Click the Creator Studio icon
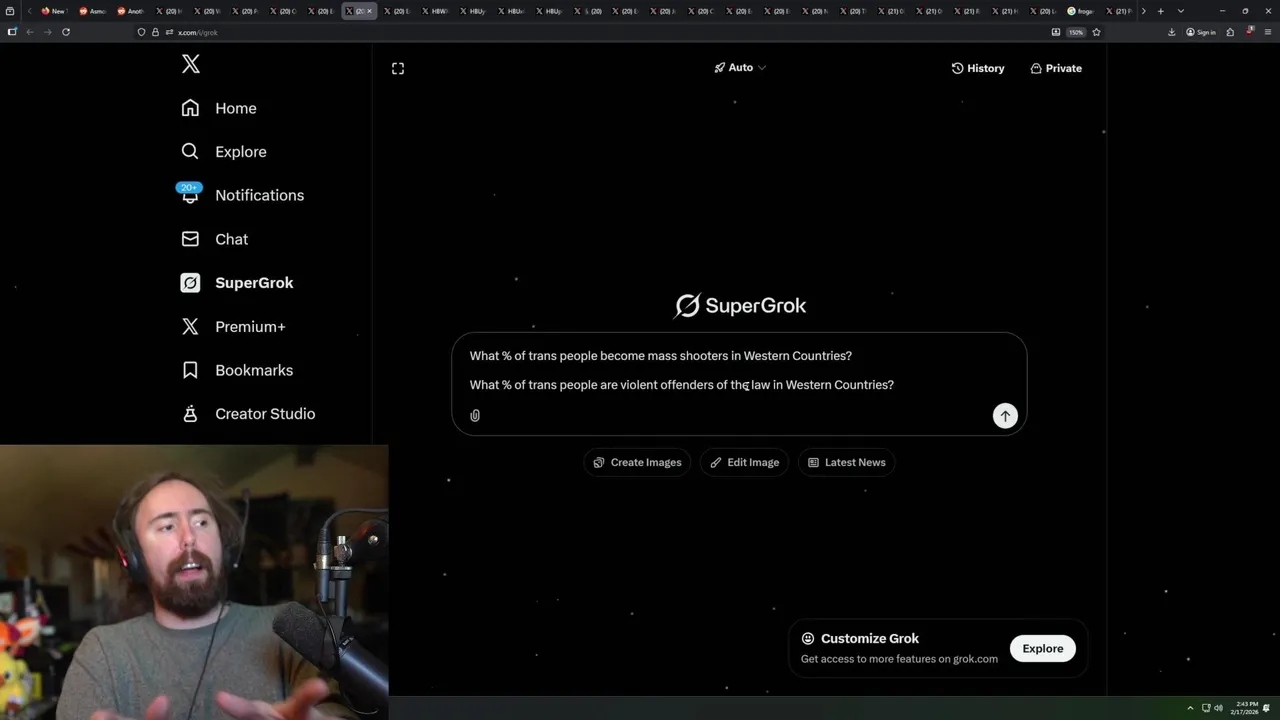Screen dimensions: 1280x720 coord(190,414)
